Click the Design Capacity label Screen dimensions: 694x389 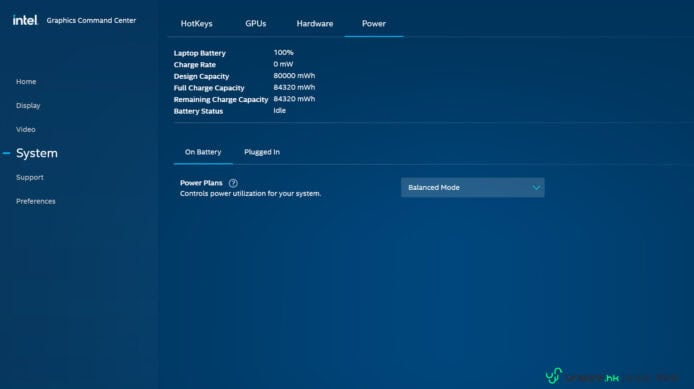coord(201,76)
